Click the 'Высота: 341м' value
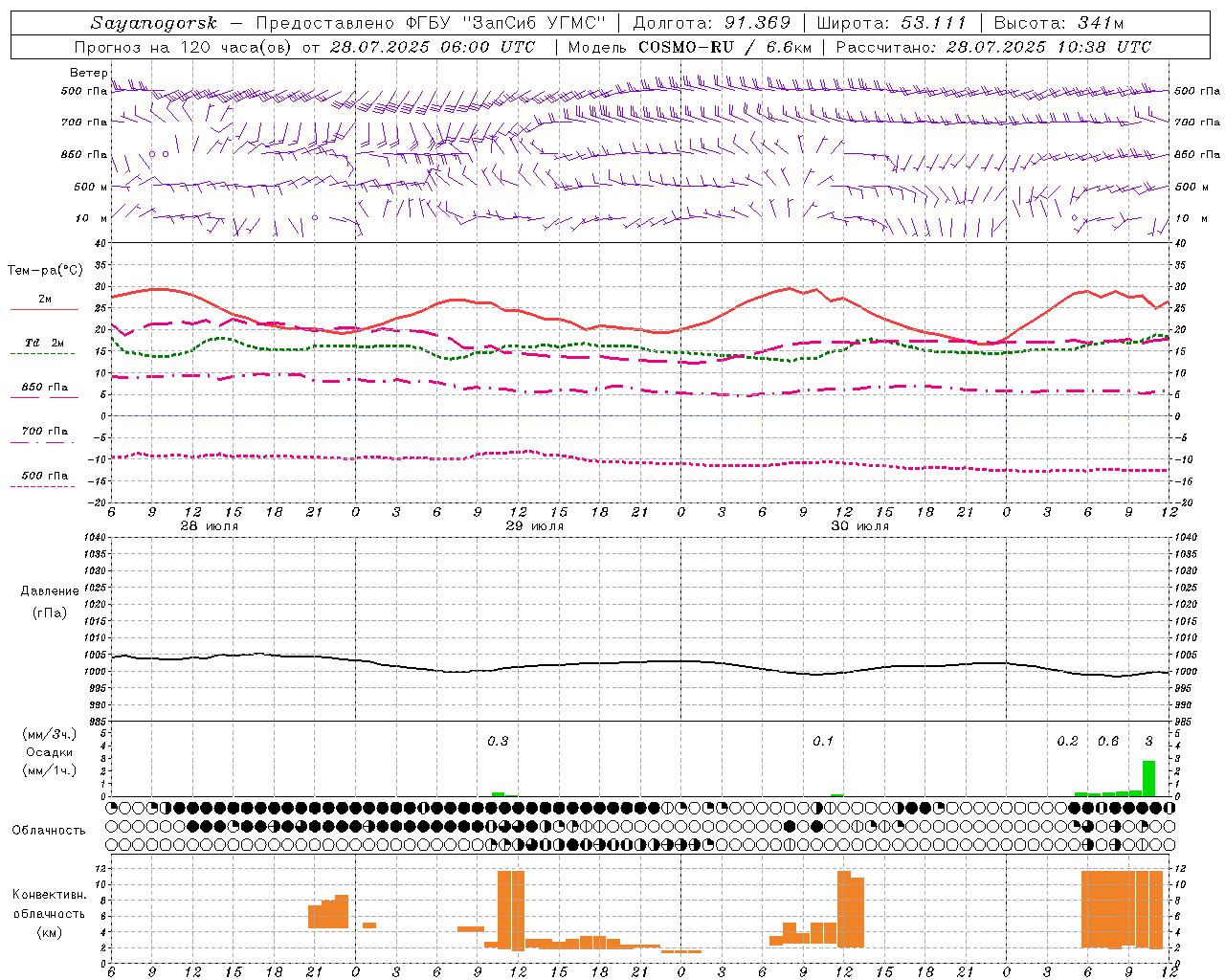 point(1058,23)
